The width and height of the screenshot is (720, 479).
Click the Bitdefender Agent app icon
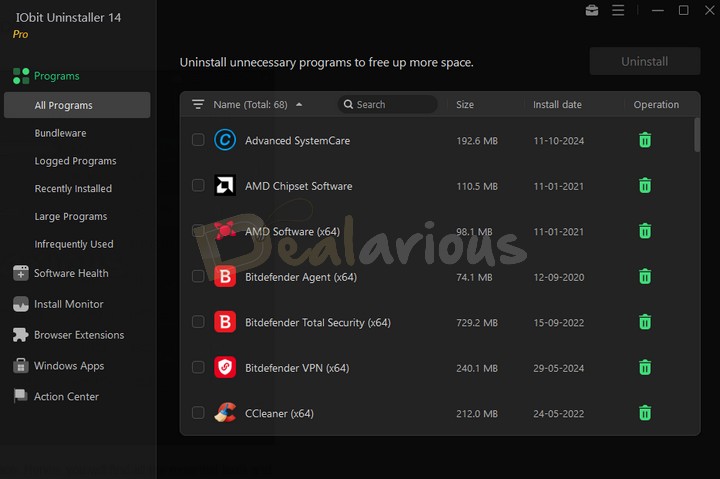[x=225, y=276]
